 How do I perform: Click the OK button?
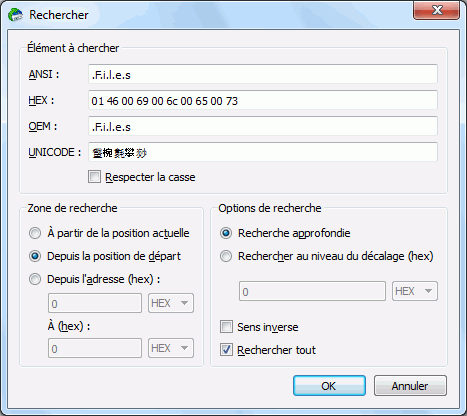pos(329,386)
